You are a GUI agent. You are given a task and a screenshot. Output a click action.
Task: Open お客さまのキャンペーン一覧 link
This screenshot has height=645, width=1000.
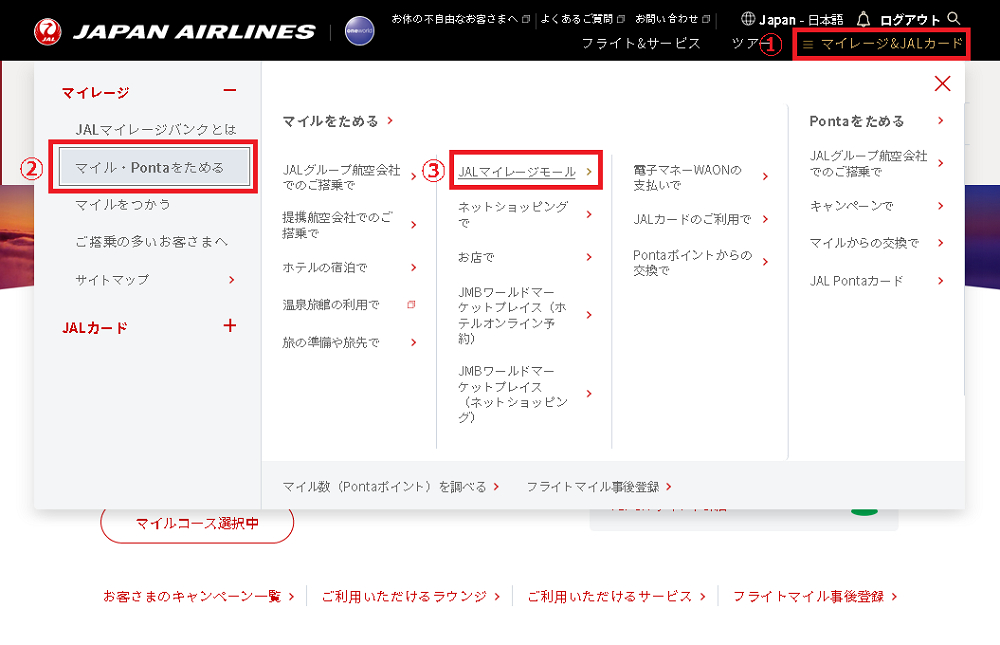pos(198,597)
